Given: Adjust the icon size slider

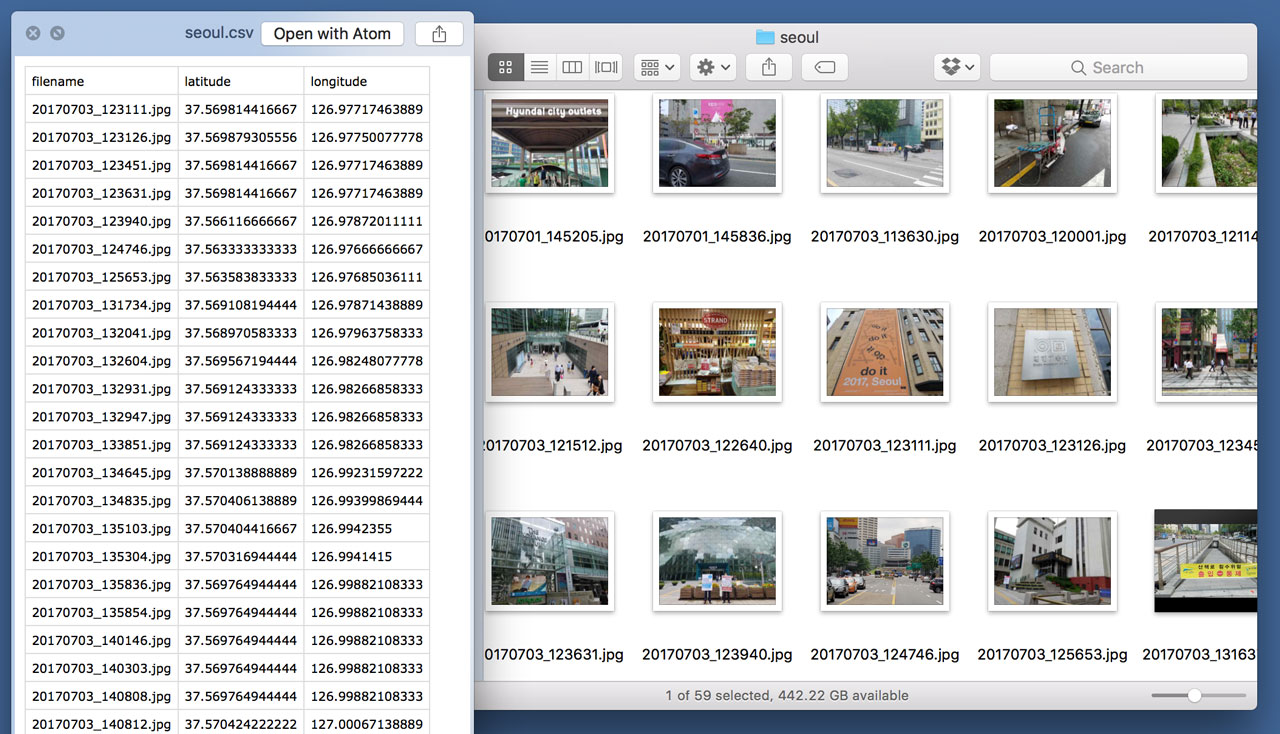Looking at the screenshot, I should [1194, 695].
